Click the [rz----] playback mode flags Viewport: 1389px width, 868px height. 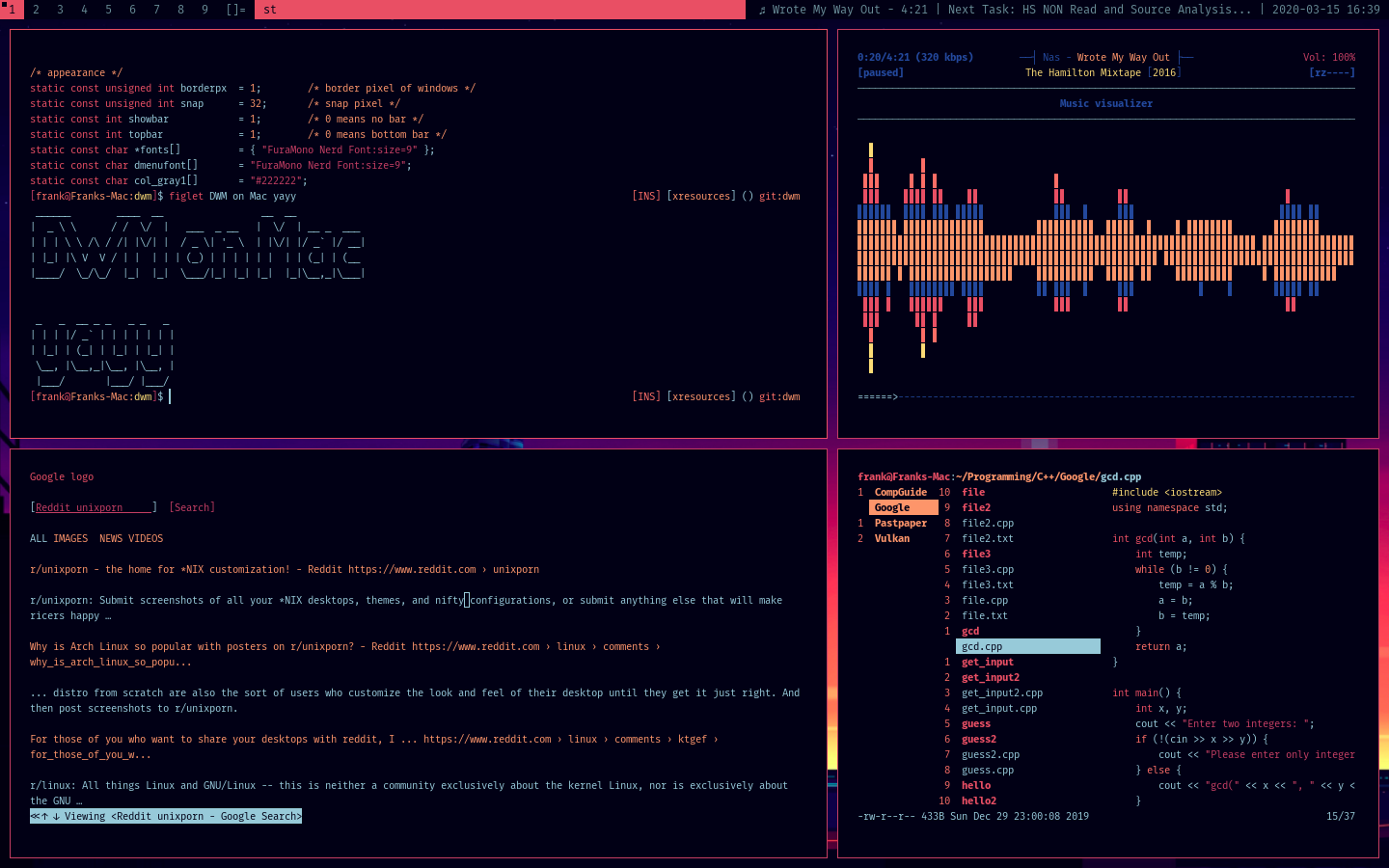1332,72
